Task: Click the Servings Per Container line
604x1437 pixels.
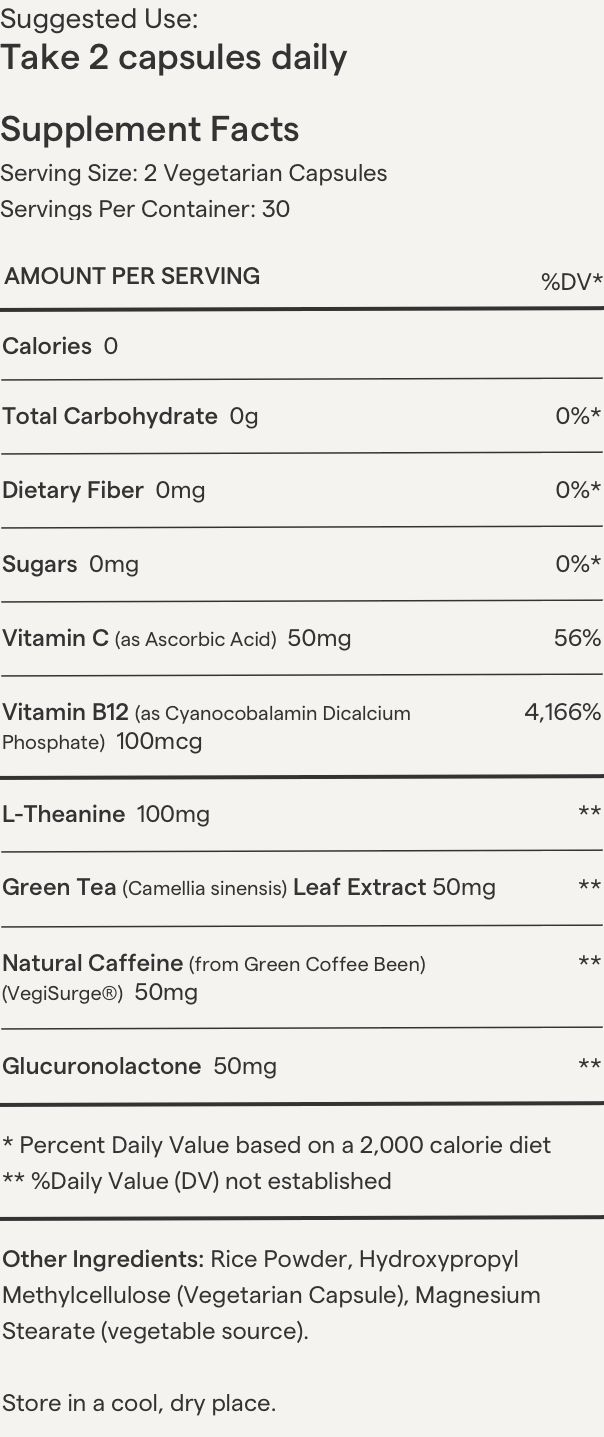Action: 145,209
